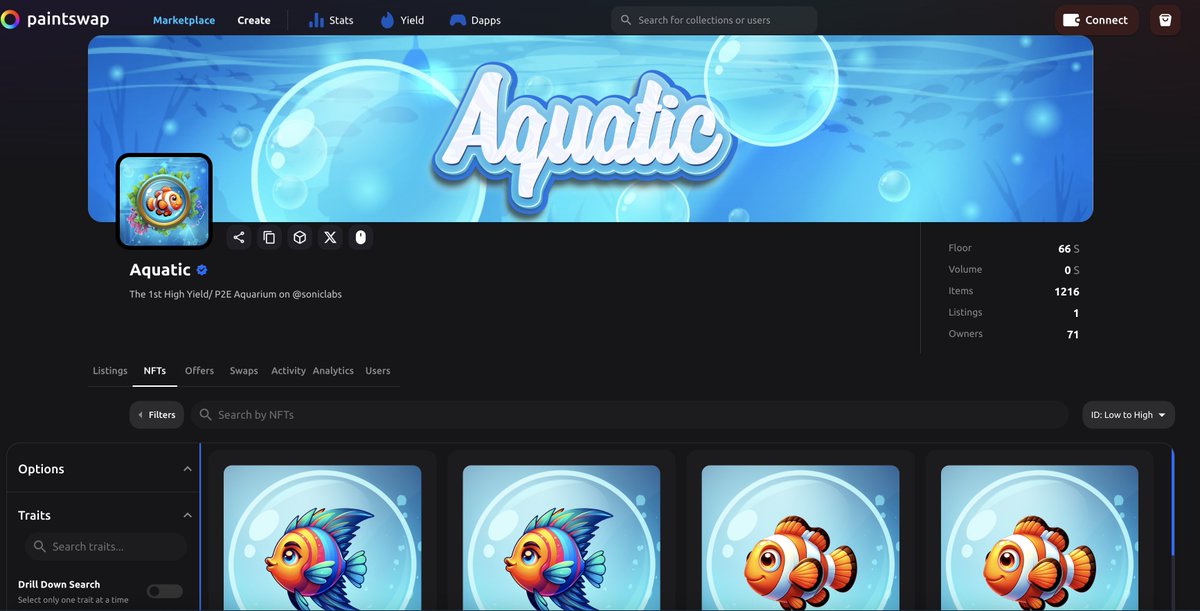Open Stats with bar chart icon
The image size is (1200, 611).
[330, 20]
